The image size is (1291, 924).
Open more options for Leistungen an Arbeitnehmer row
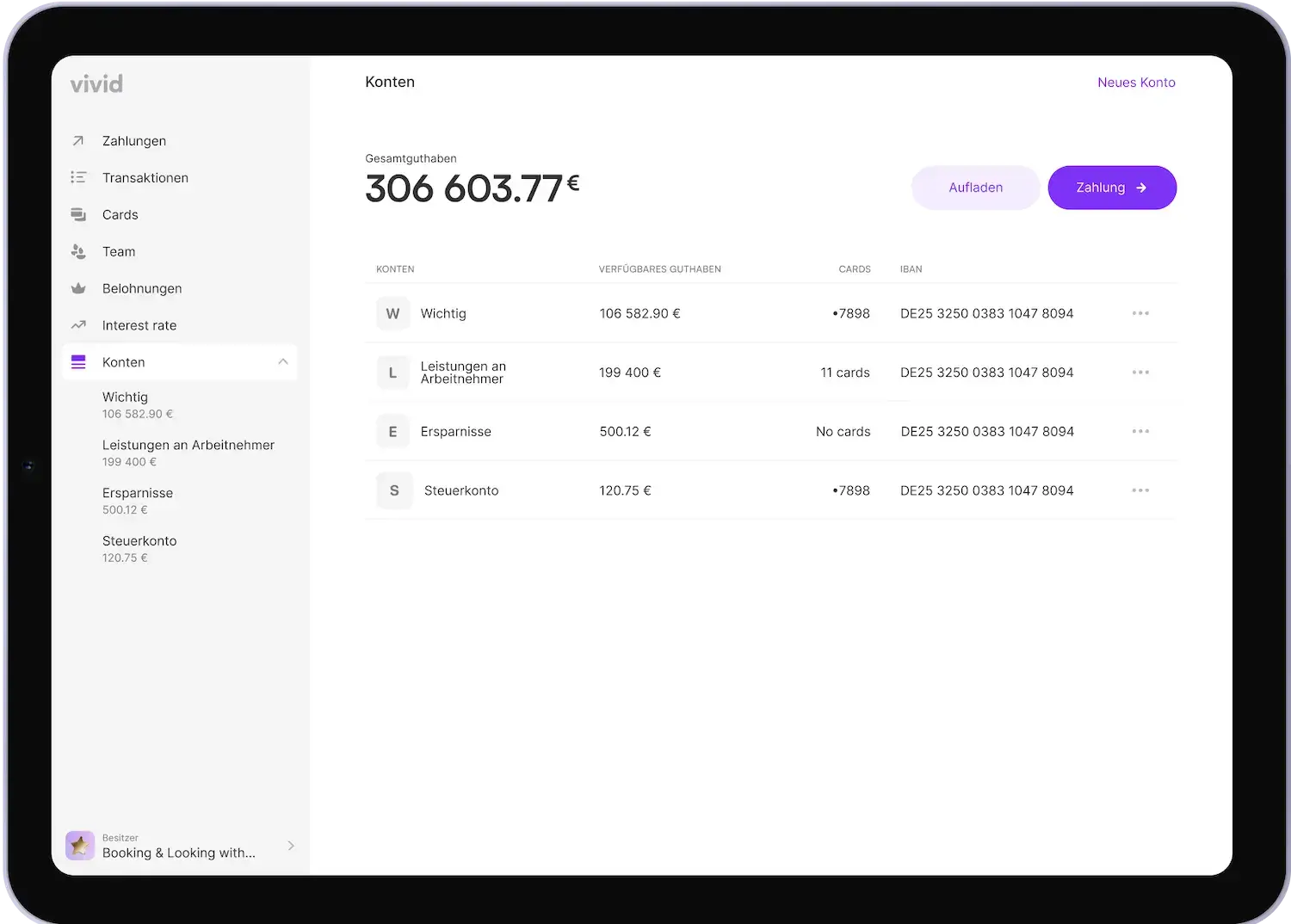(x=1140, y=373)
